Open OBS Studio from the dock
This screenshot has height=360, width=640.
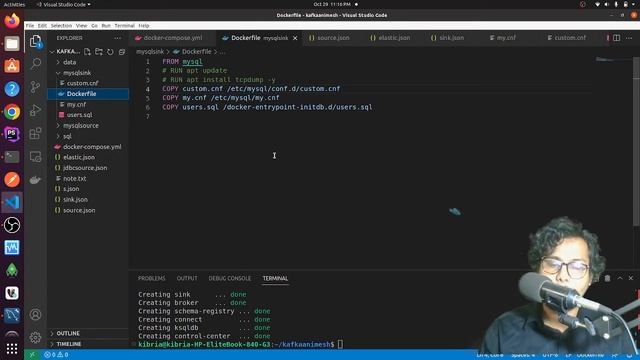[12, 225]
